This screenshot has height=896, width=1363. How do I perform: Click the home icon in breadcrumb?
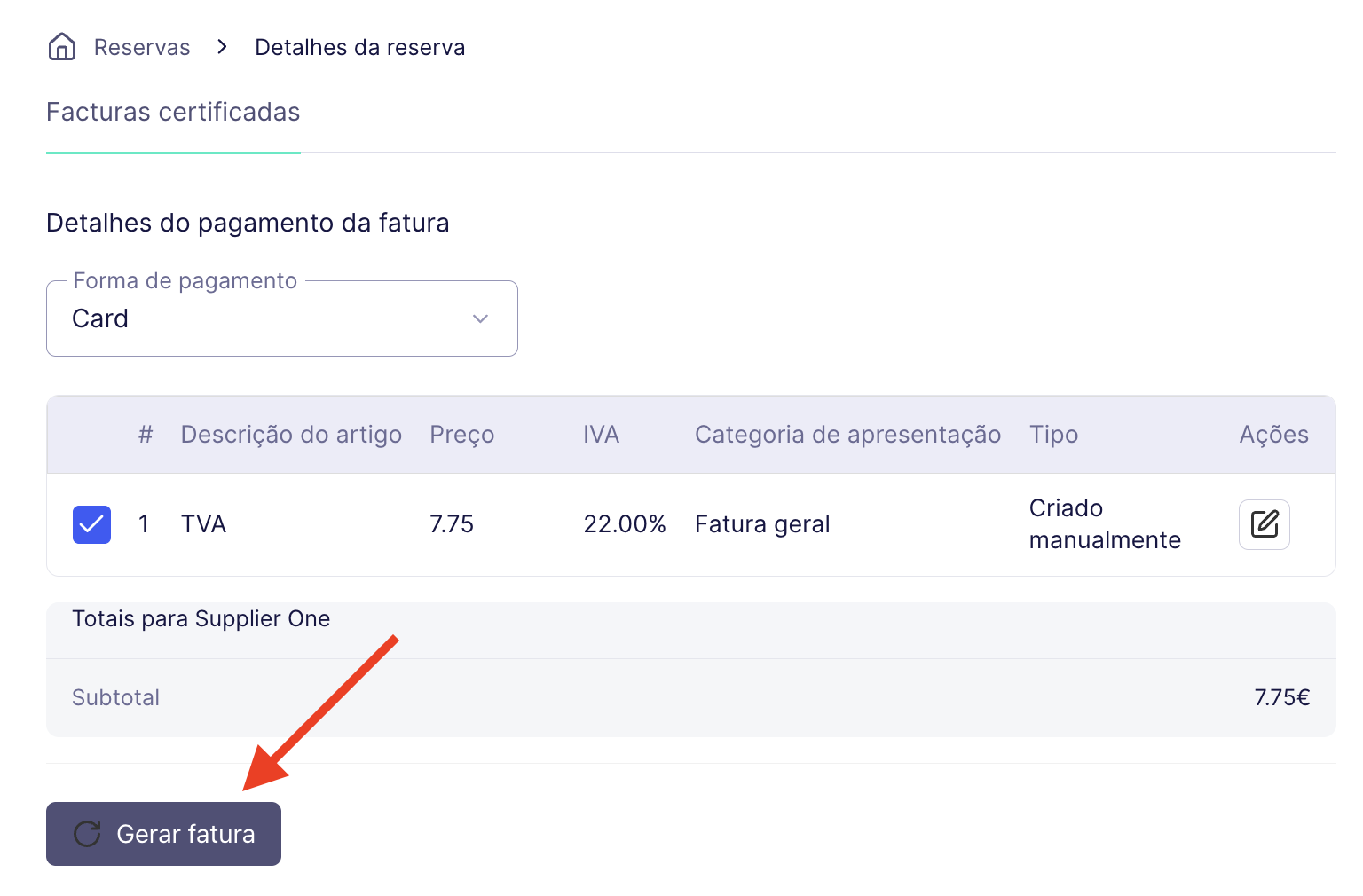62,47
